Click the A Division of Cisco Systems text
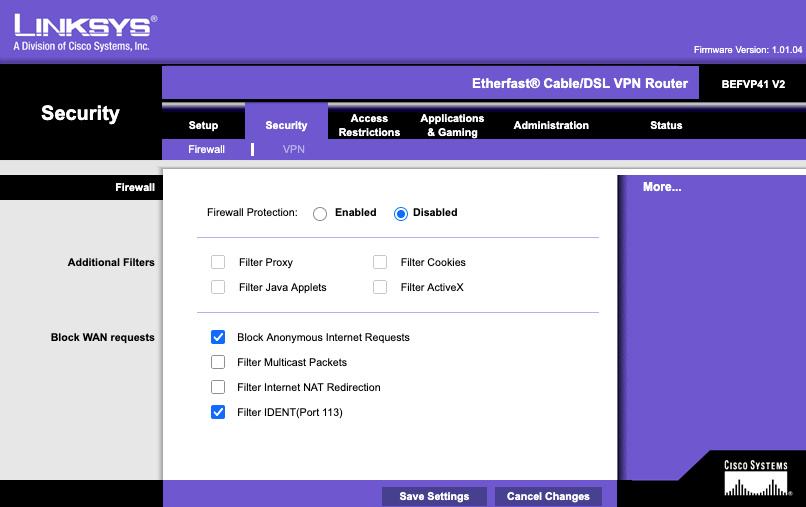 (81, 46)
